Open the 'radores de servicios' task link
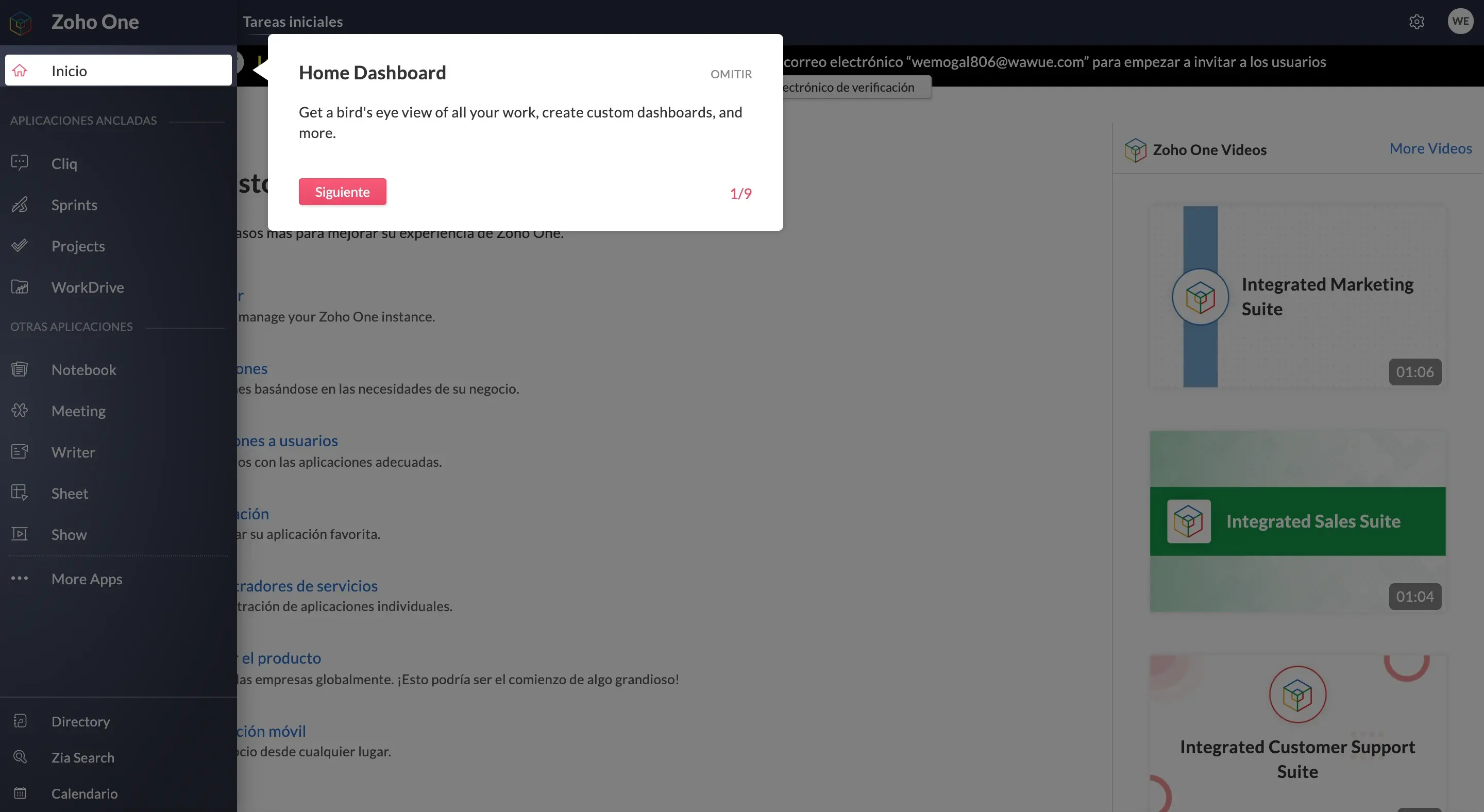Image resolution: width=1484 pixels, height=812 pixels. [x=307, y=586]
